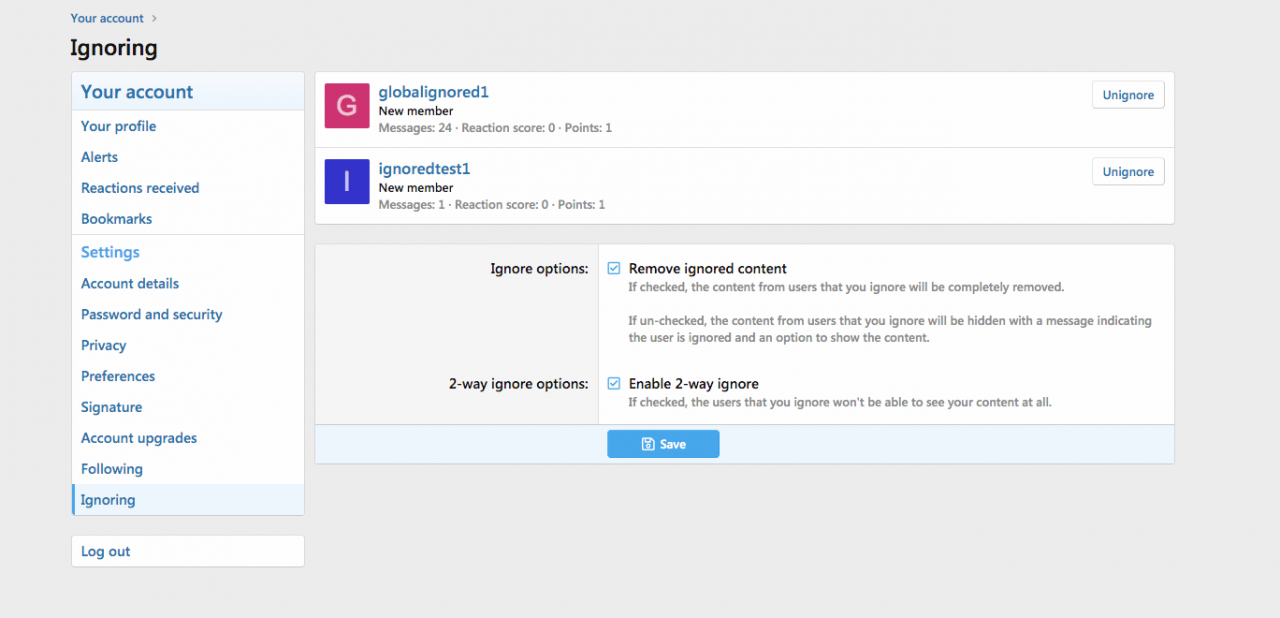Uncheck Enable 2-way ignore checkbox
Screen dimensions: 1280x618
(614, 384)
